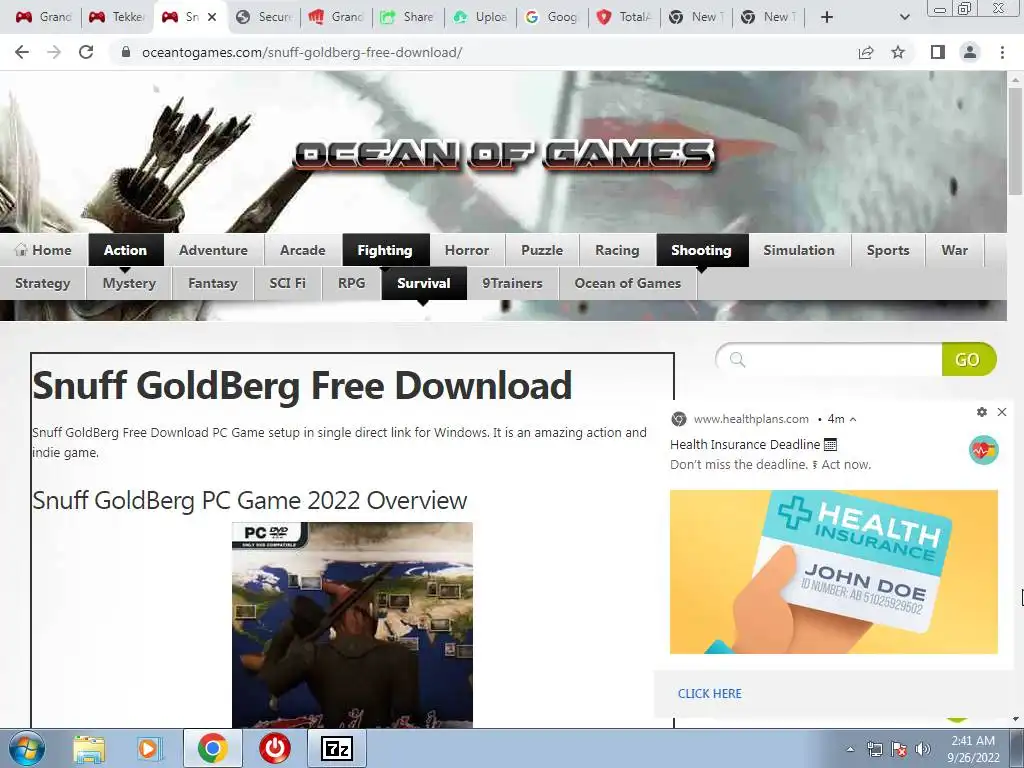
Task: Open the Horror category
Action: click(467, 250)
